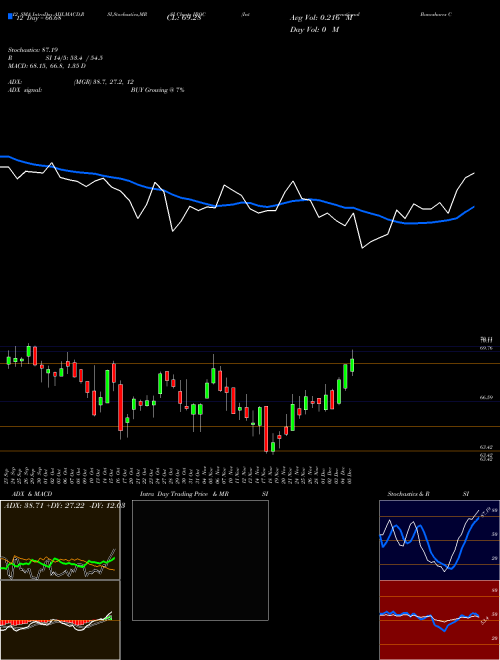
Task: Click the 66.59 price axis label
Action: (486, 397)
